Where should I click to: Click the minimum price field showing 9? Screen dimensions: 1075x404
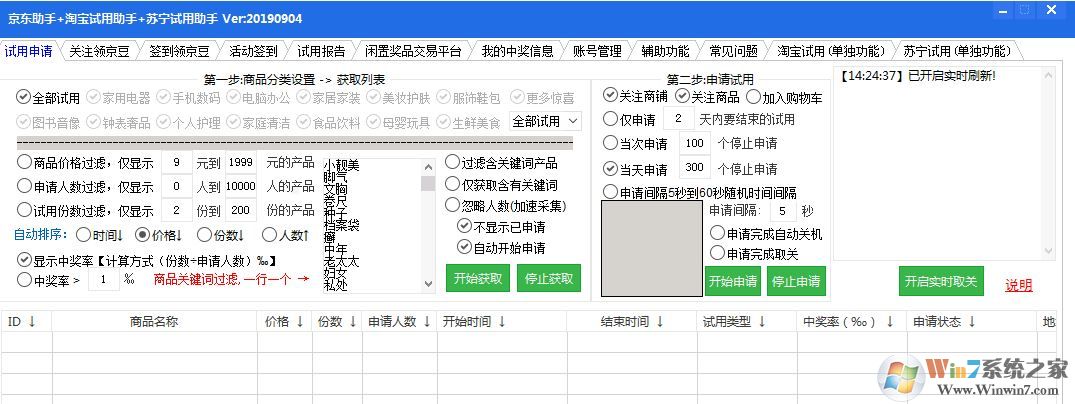tap(178, 163)
